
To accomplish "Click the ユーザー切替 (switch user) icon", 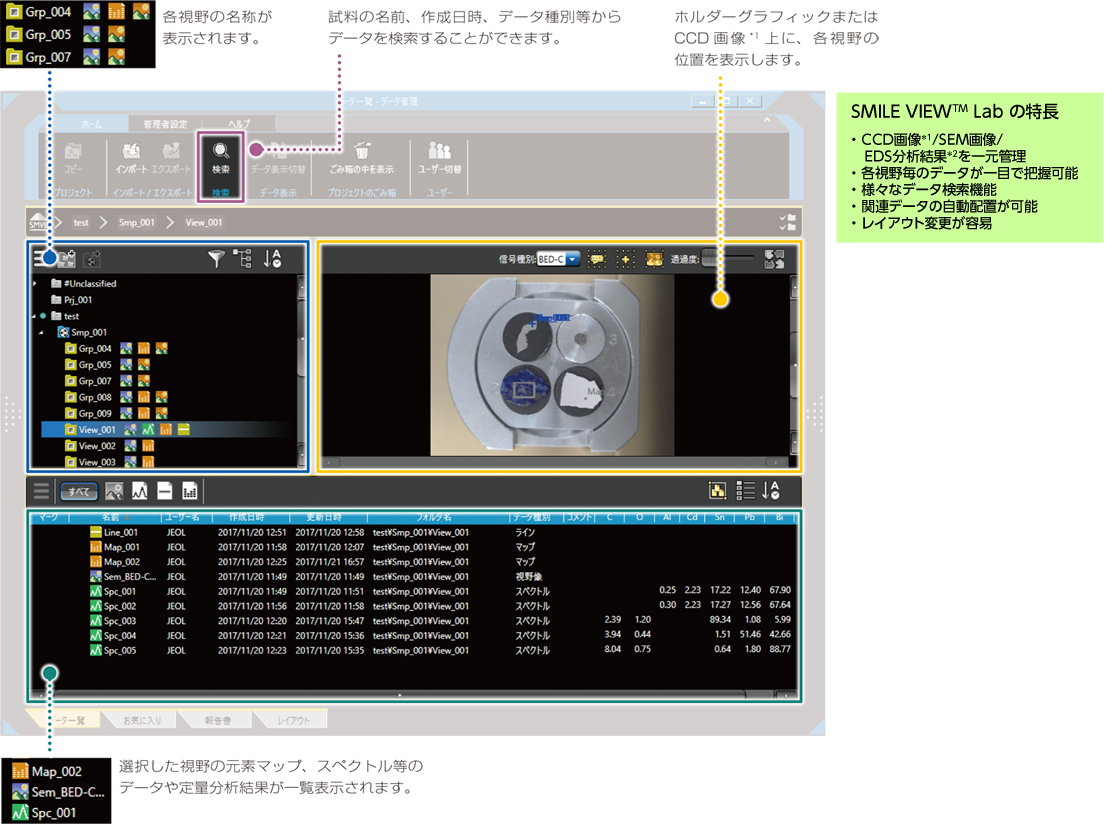I will (439, 152).
